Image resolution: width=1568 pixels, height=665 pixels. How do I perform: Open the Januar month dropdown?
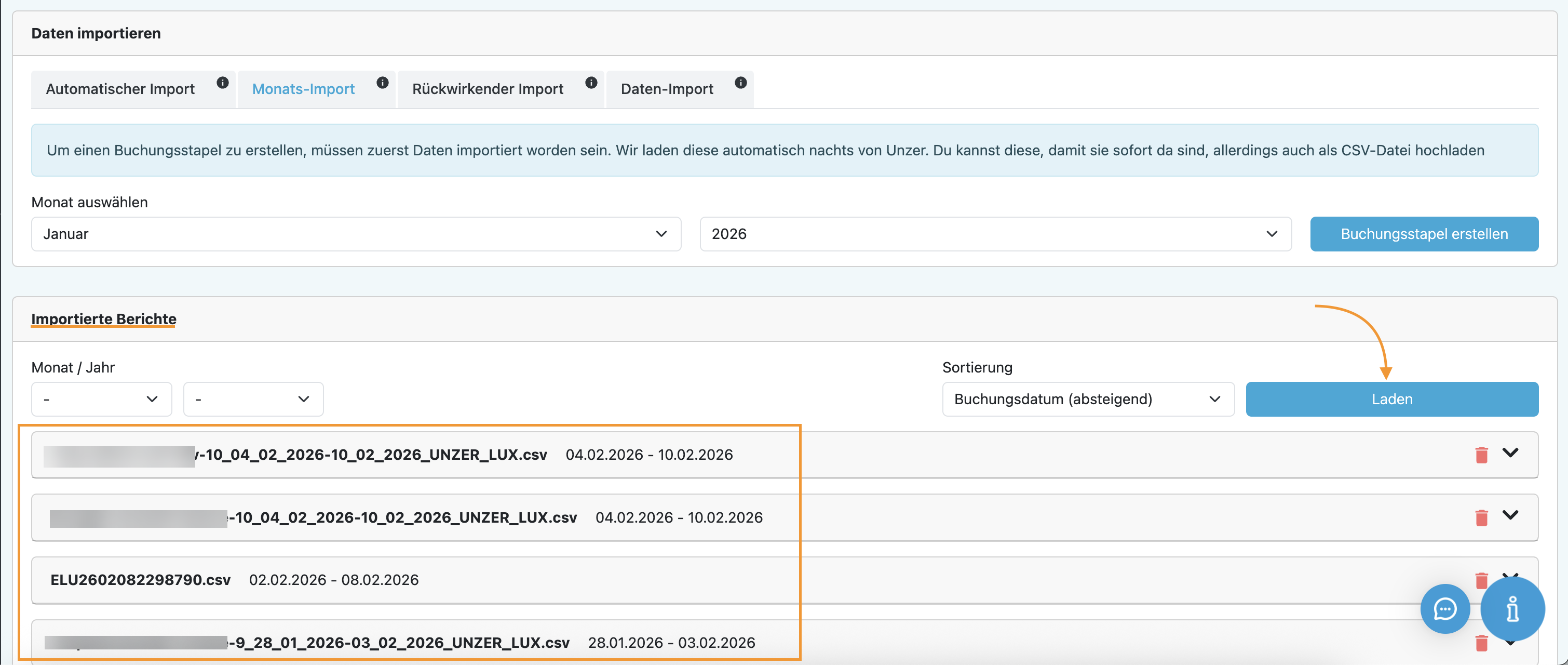[356, 234]
